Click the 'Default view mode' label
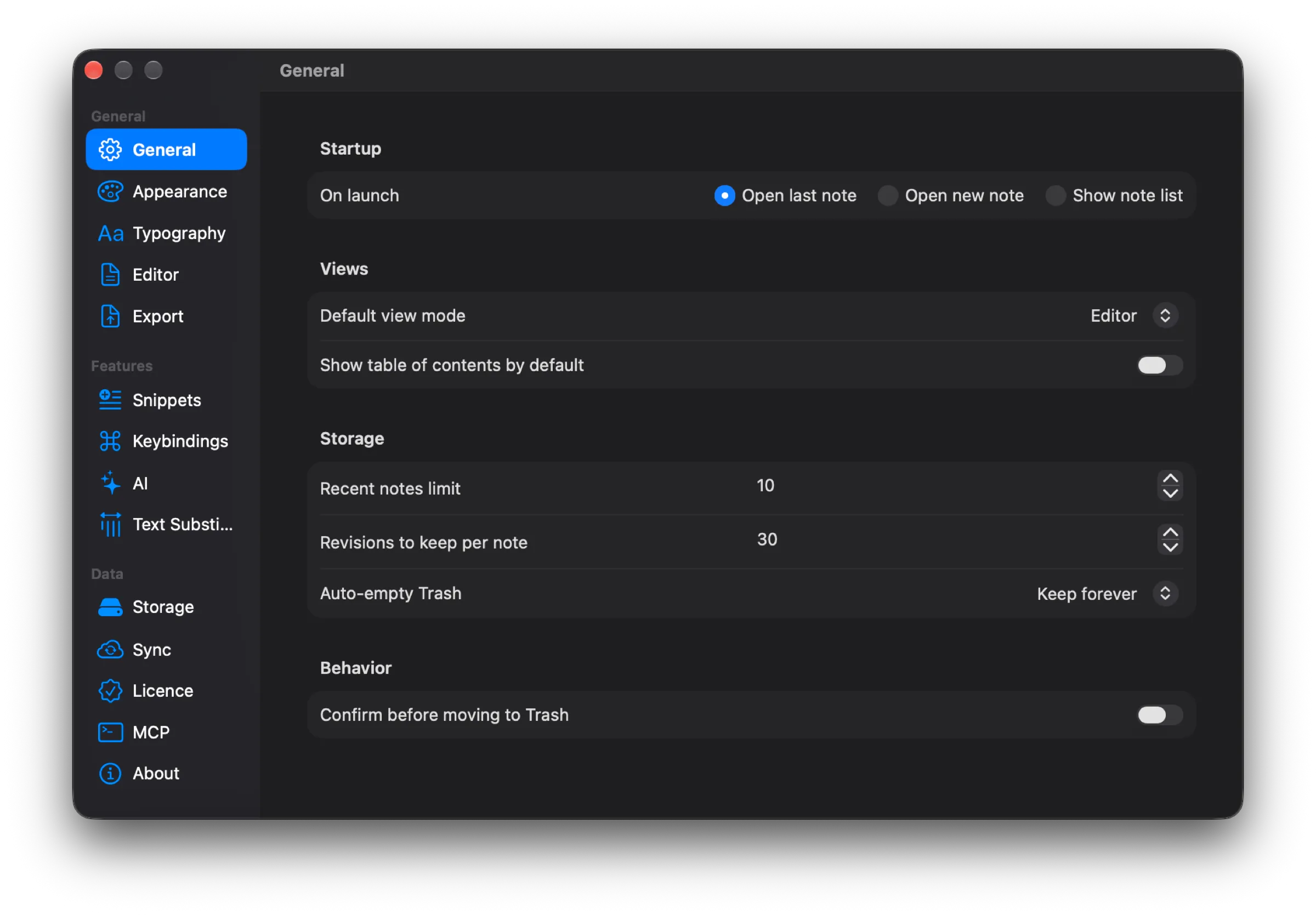Viewport: 1316px width, 915px height. pyautogui.click(x=393, y=316)
